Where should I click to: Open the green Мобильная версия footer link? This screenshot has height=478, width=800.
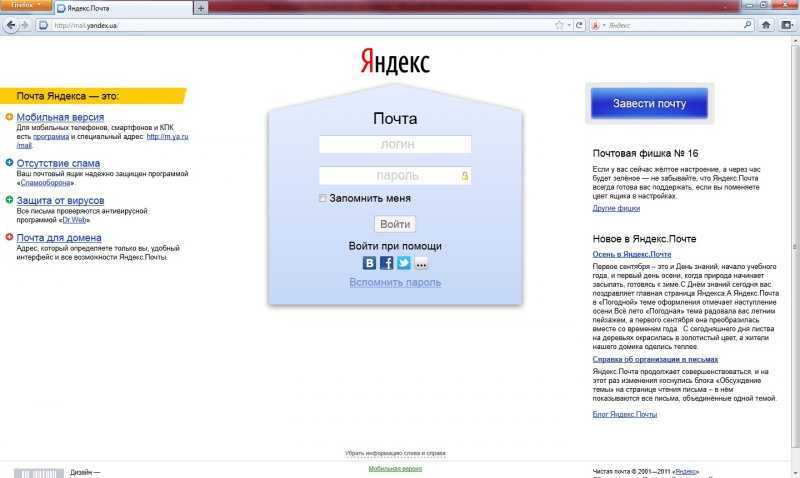395,469
